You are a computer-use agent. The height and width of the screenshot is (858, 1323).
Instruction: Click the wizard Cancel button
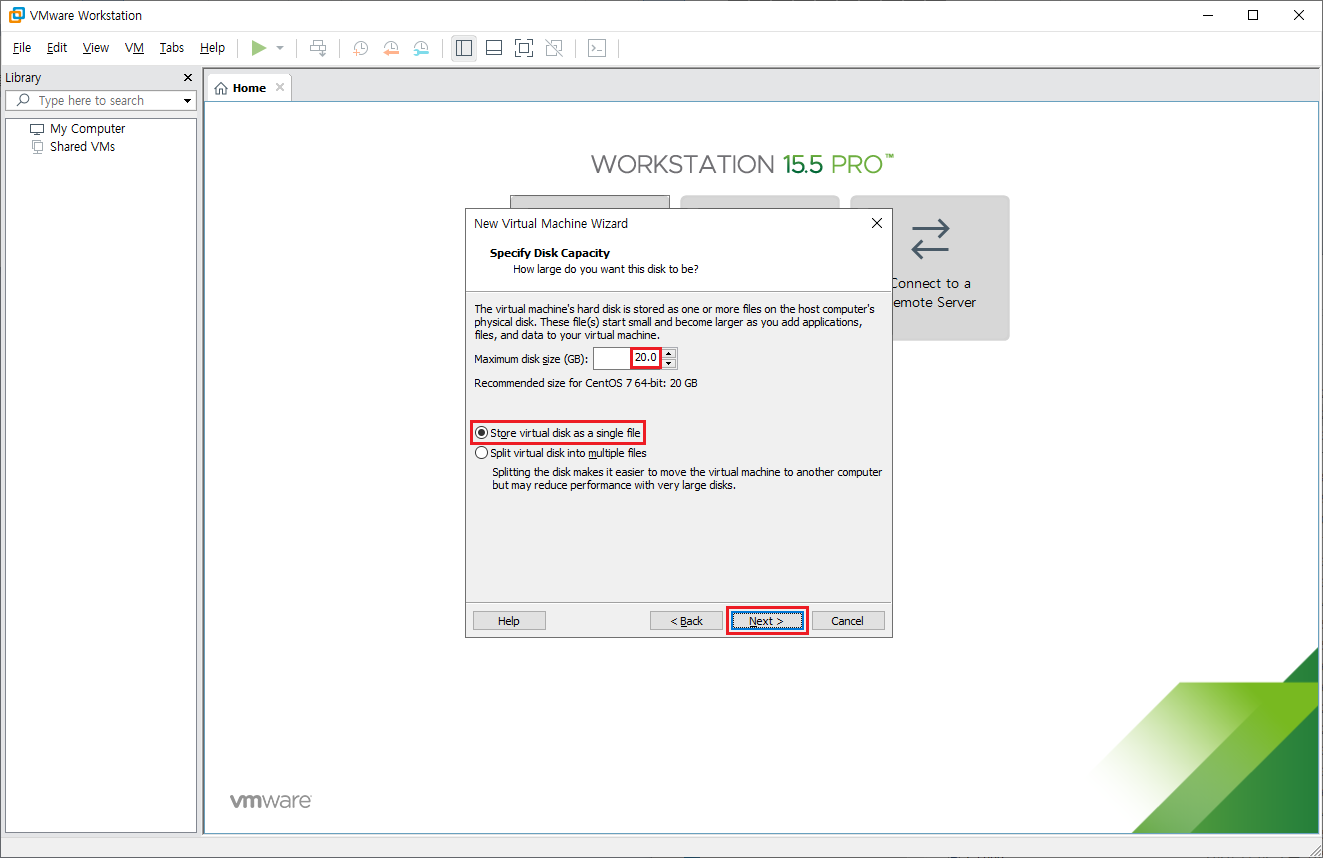tap(848, 621)
